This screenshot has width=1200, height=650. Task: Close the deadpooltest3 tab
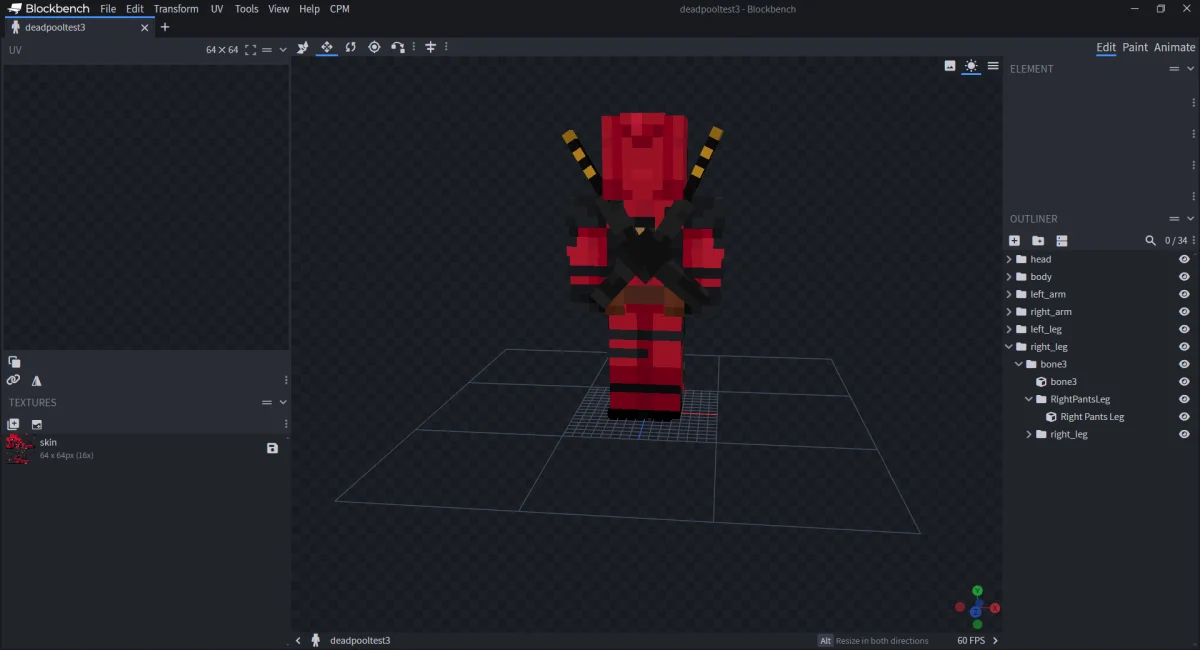[x=144, y=27]
